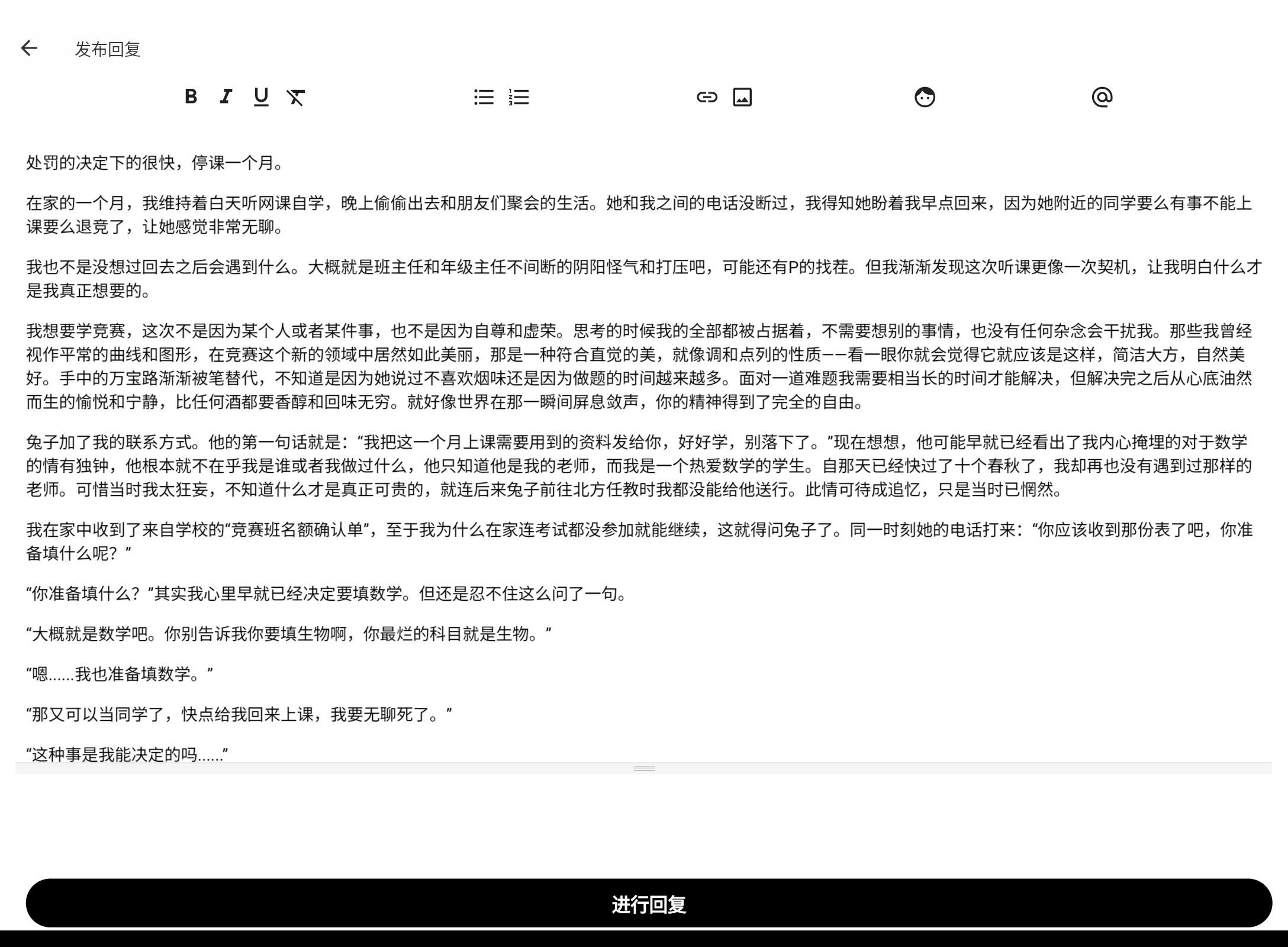1288x947 pixels.
Task: Insert a hyperlink
Action: (707, 97)
